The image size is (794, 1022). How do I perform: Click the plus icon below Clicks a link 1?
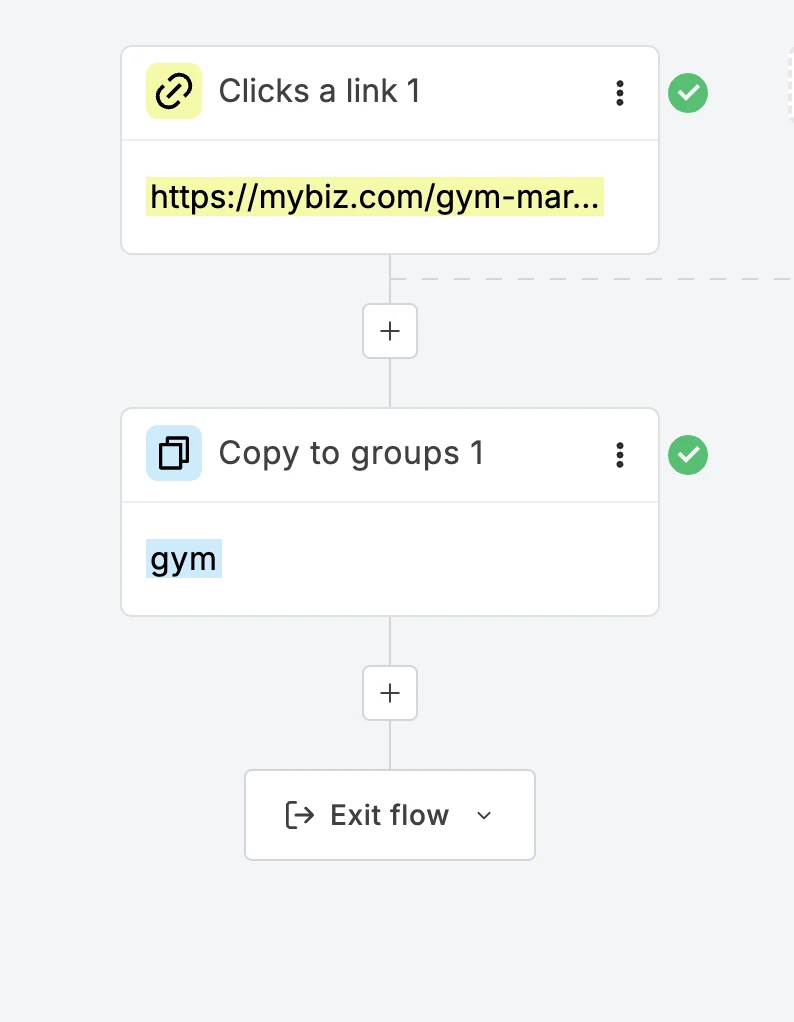coord(389,331)
